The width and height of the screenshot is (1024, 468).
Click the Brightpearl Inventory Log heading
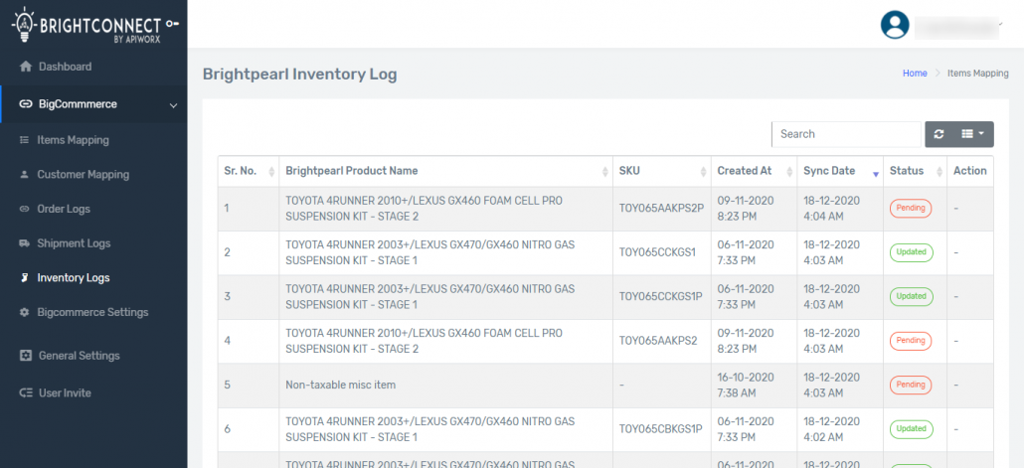coord(300,74)
